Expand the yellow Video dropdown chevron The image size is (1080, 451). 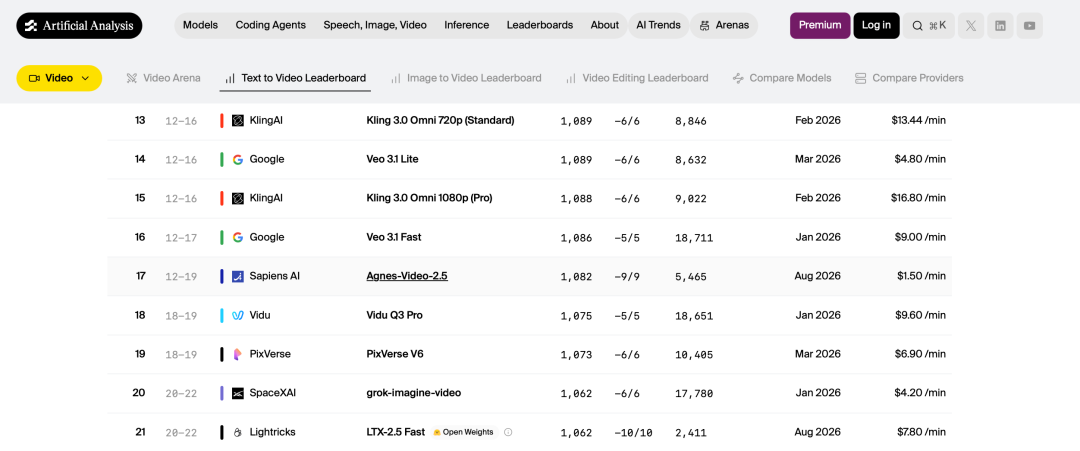[x=85, y=78]
